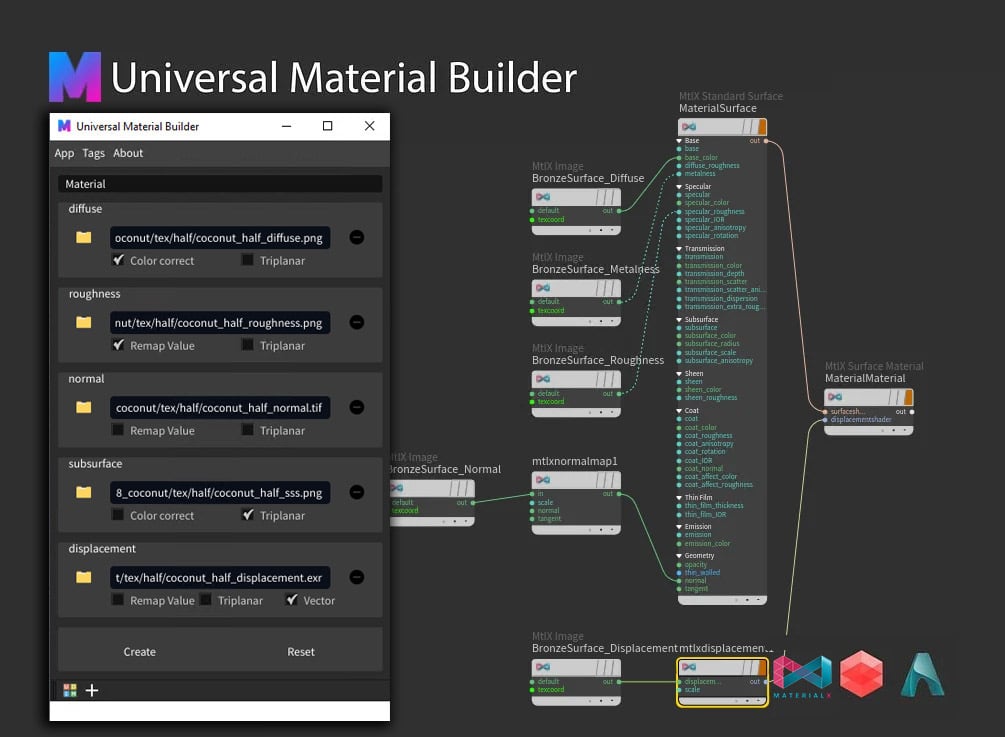Click the Universal Material Builder title-bar logo
Image resolution: width=1005 pixels, height=737 pixels.
click(x=64, y=126)
